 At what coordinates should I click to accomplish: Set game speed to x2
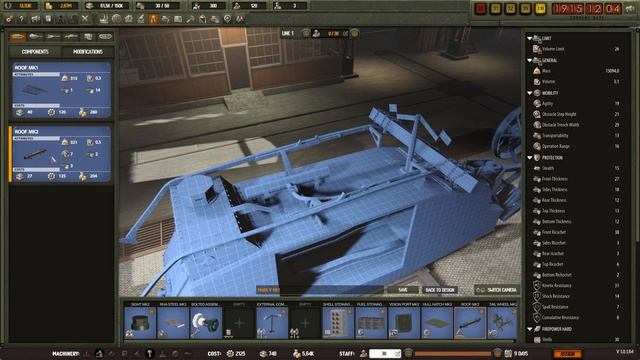click(510, 9)
